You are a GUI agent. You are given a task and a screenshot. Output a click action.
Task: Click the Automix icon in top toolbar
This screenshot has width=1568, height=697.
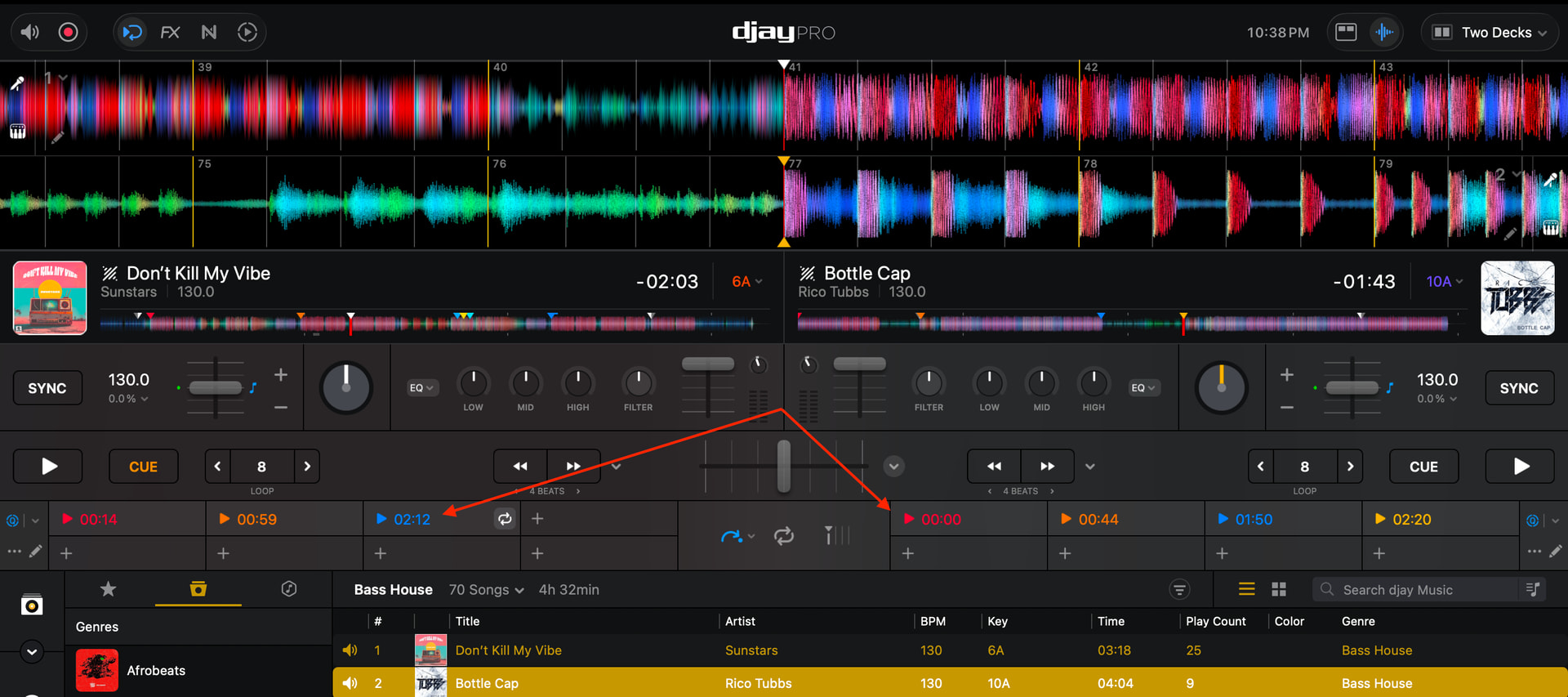pos(247,32)
